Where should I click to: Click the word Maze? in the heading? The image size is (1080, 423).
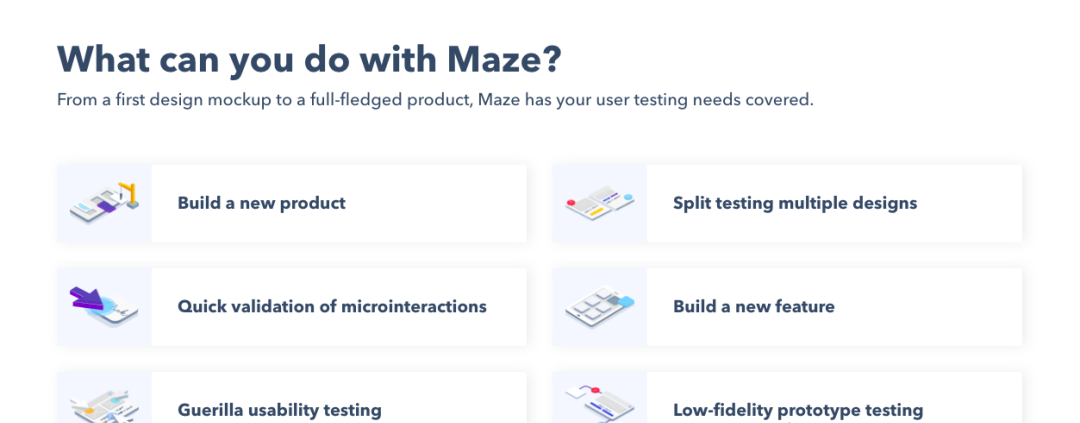pos(504,59)
